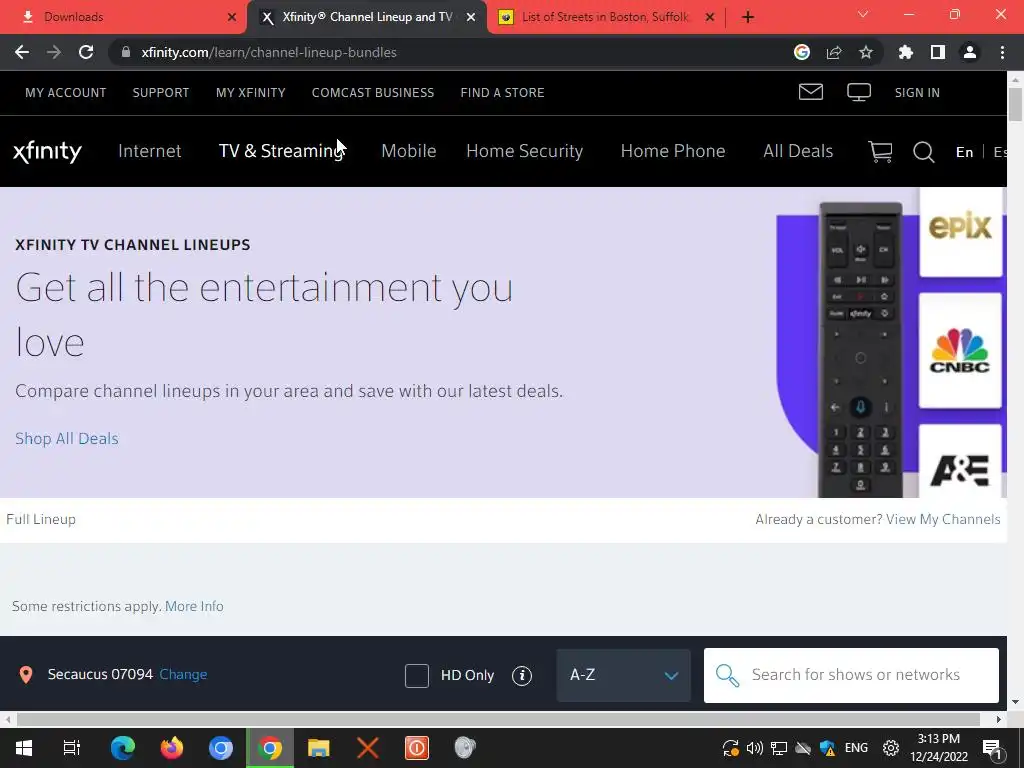
Task: Expand the A-Z sort dropdown
Action: pyautogui.click(x=623, y=675)
